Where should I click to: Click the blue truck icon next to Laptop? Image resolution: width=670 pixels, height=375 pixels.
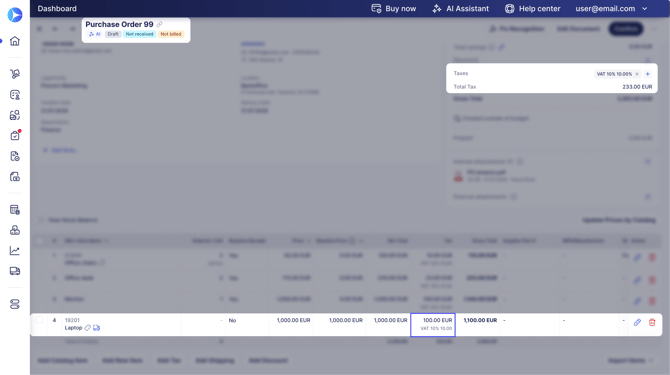97,328
